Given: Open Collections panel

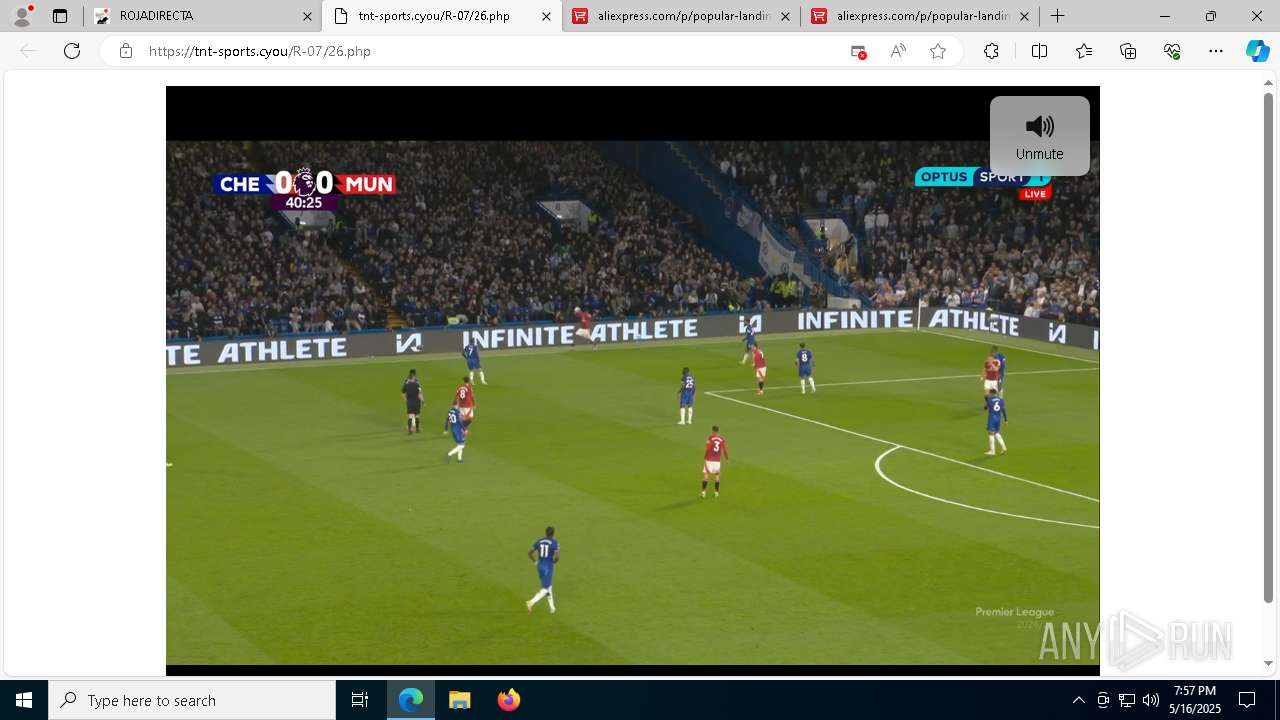Looking at the screenshot, I should 1128,51.
